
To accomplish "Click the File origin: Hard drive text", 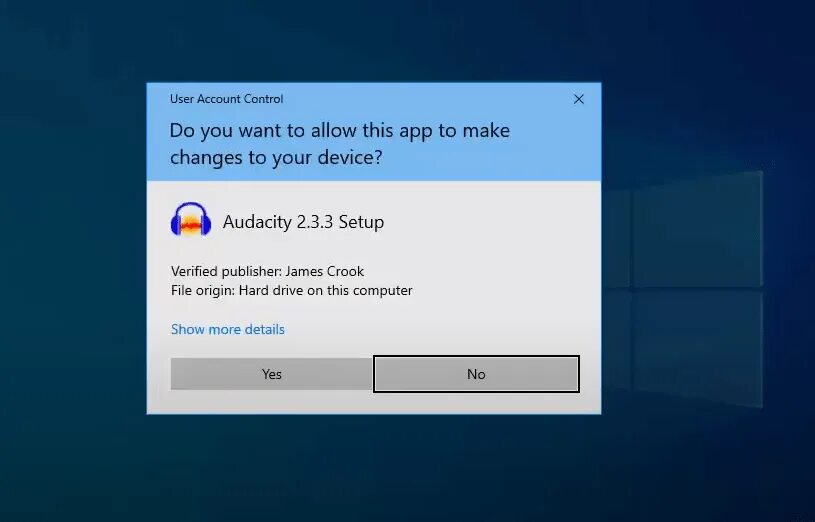I will 292,290.
